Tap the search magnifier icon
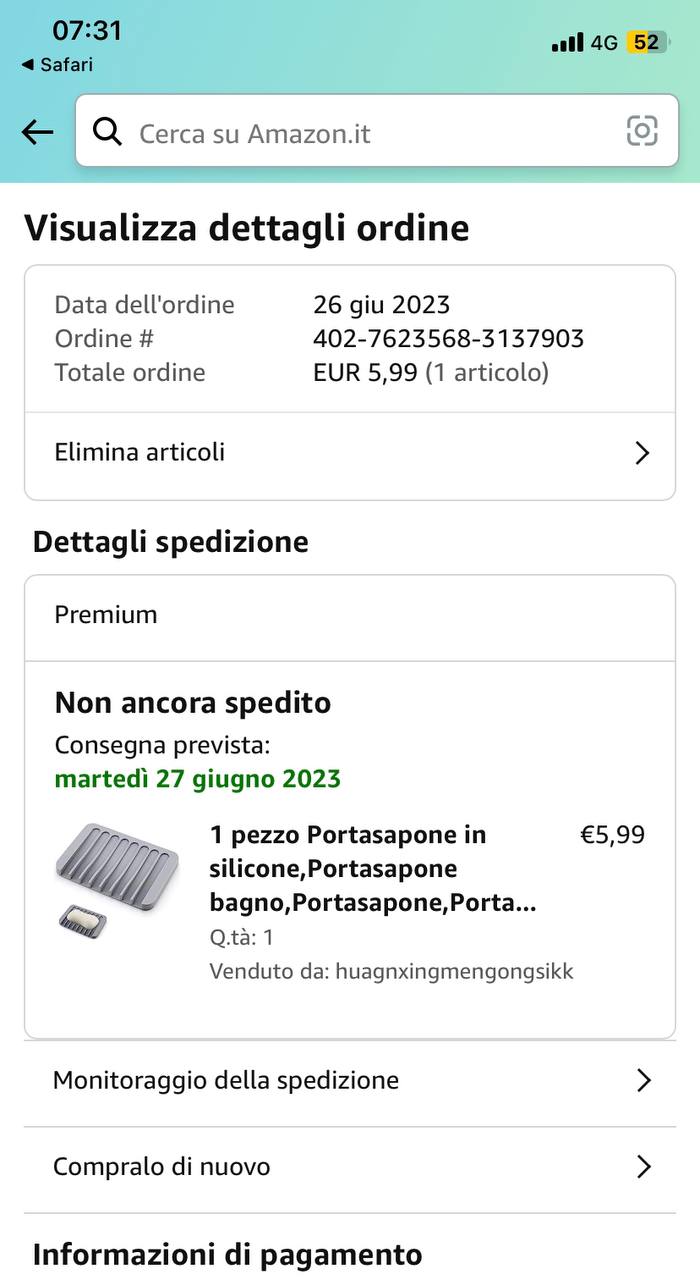Viewport: 700px width, 1280px height. point(107,131)
